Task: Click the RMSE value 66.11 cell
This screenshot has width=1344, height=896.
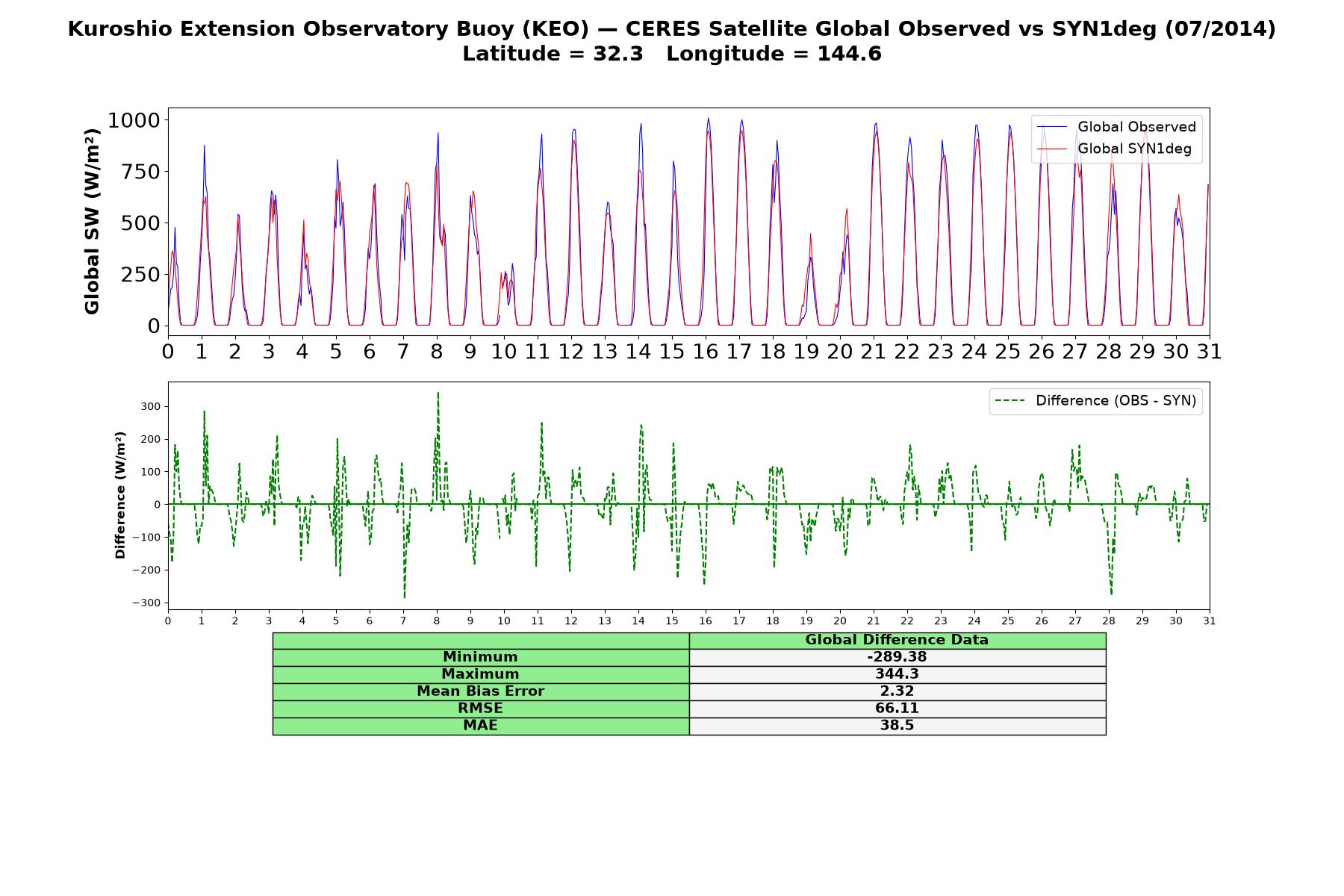Action: [897, 709]
